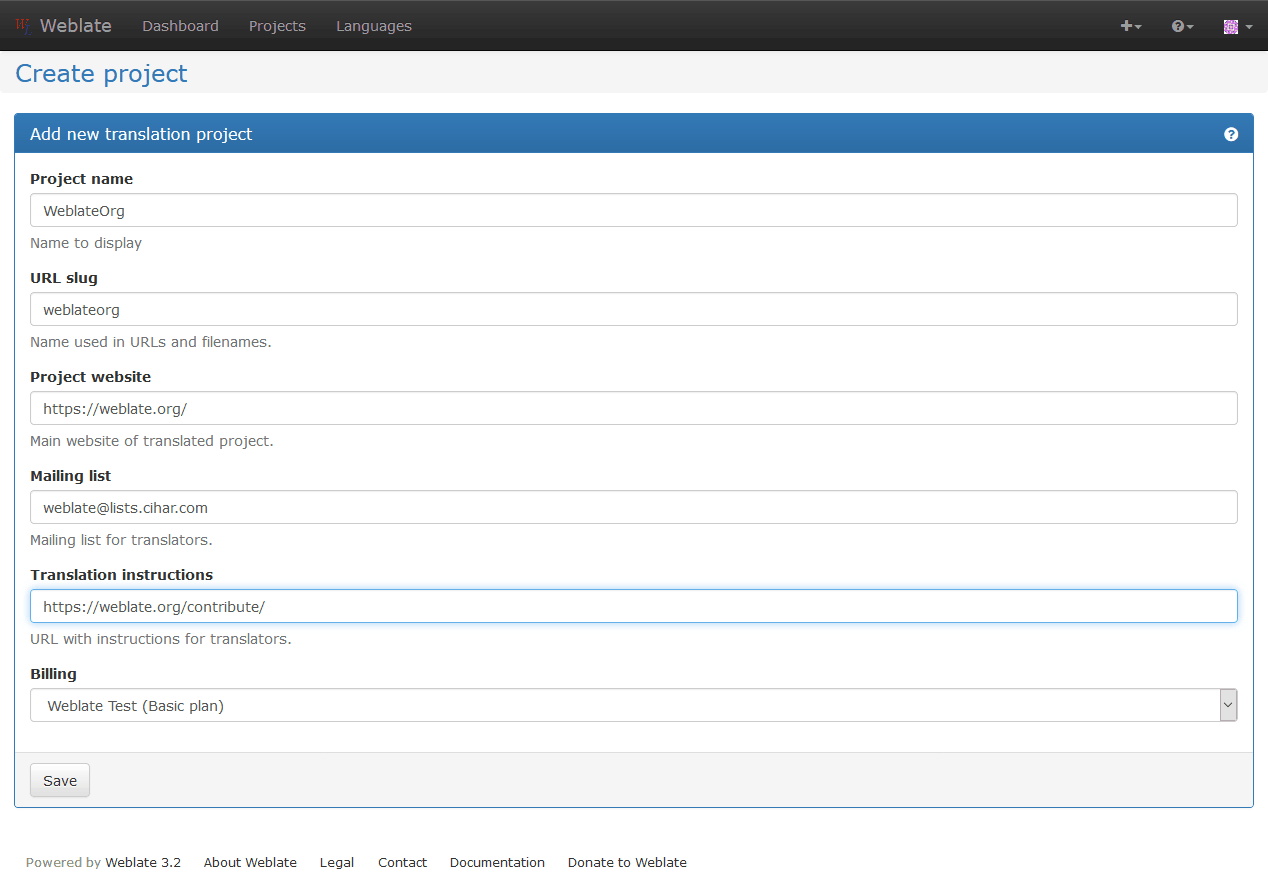Screen dimensions: 1268x882
Task: Click 'Add new translation project' panel title
Action: [141, 134]
